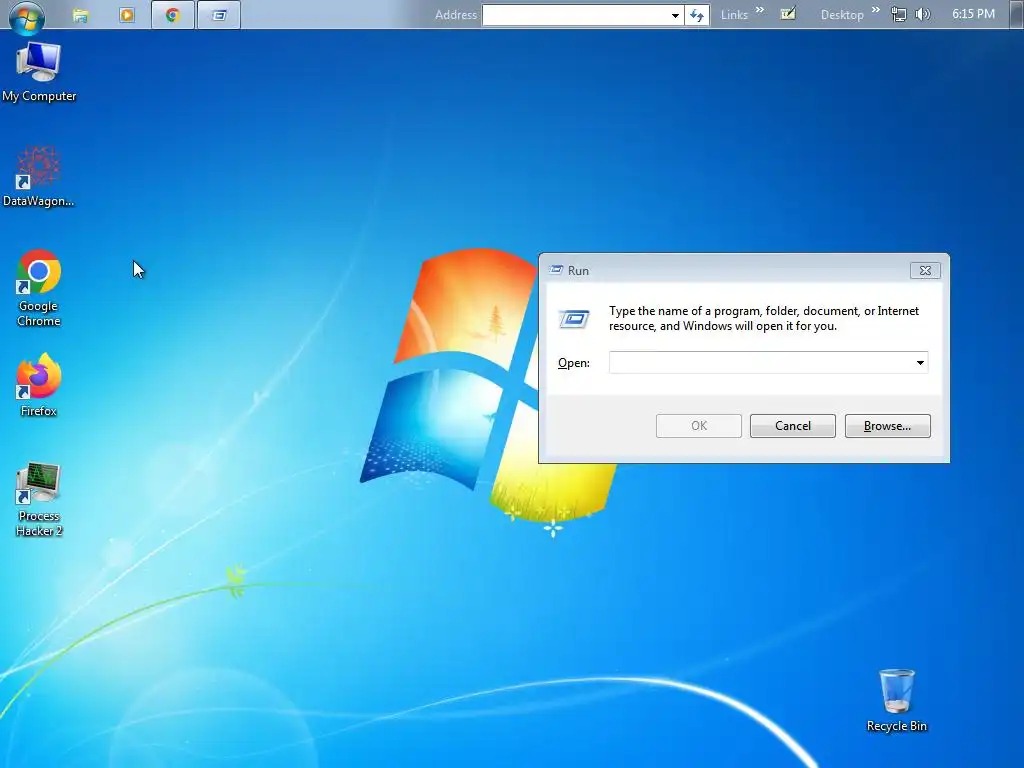1024x768 pixels.
Task: Select the Recycle Bin desktop icon
Action: [x=897, y=700]
